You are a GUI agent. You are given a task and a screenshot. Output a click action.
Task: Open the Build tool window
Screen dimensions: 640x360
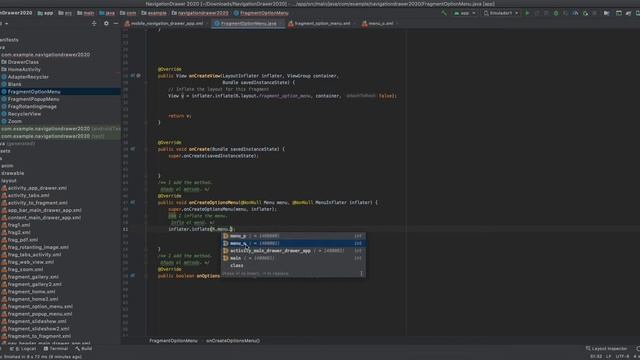click(x=84, y=349)
